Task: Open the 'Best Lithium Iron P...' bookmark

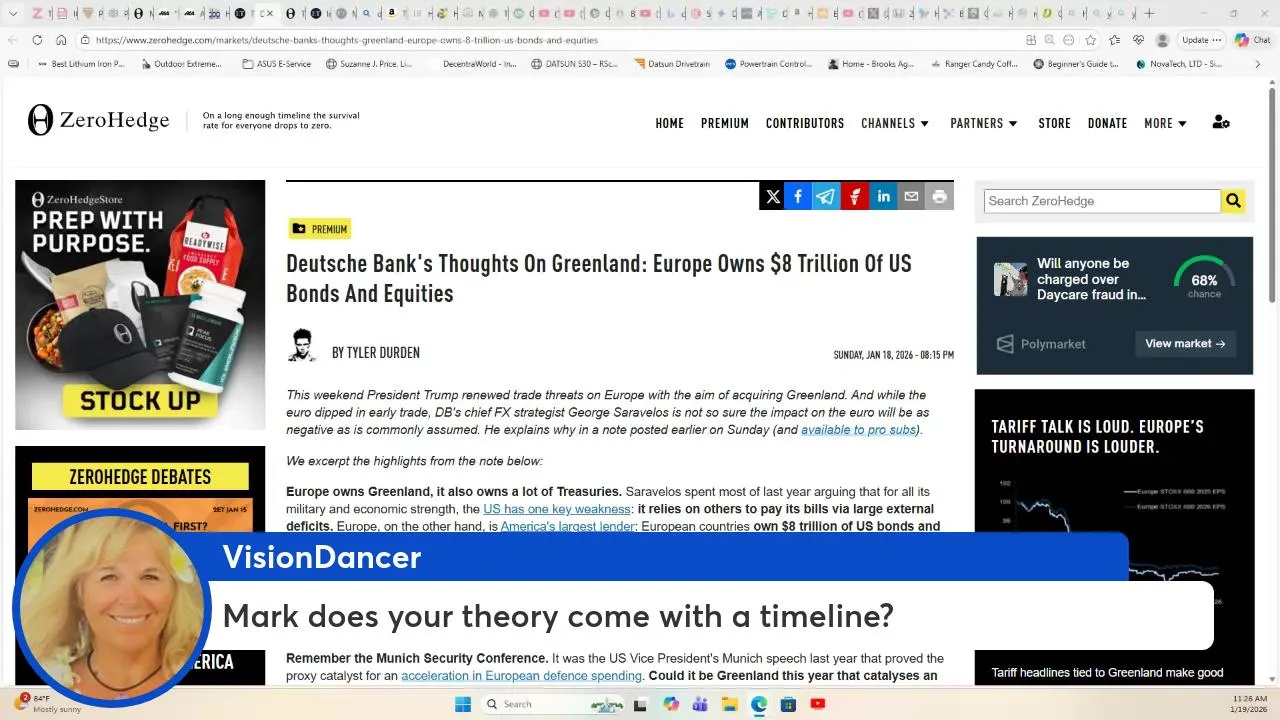Action: (x=80, y=63)
